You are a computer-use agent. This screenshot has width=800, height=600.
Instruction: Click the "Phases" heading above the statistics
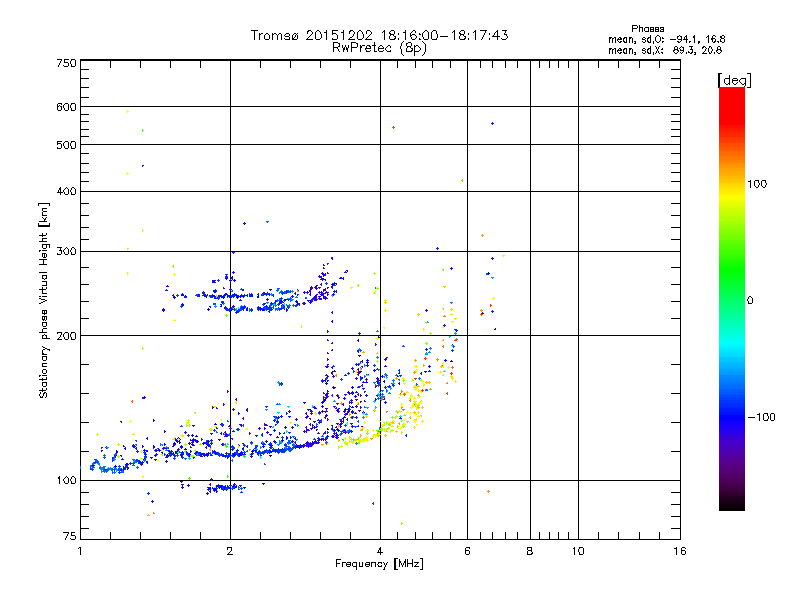(x=647, y=29)
